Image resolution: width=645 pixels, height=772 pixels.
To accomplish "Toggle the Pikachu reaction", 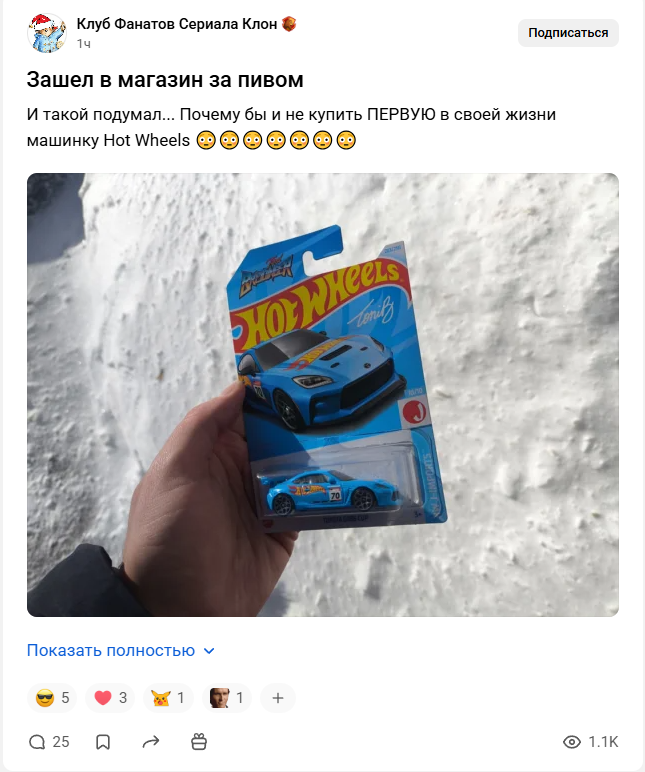I will pyautogui.click(x=168, y=698).
